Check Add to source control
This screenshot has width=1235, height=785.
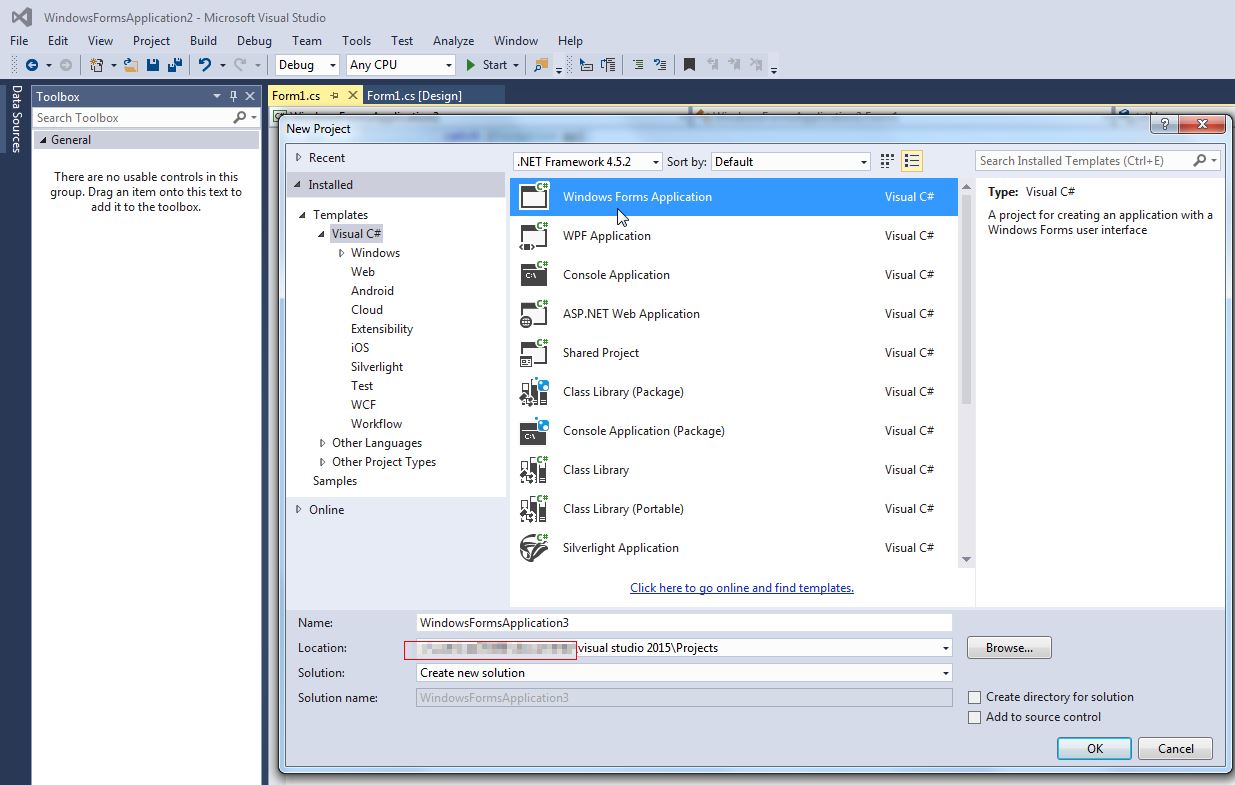tap(975, 717)
